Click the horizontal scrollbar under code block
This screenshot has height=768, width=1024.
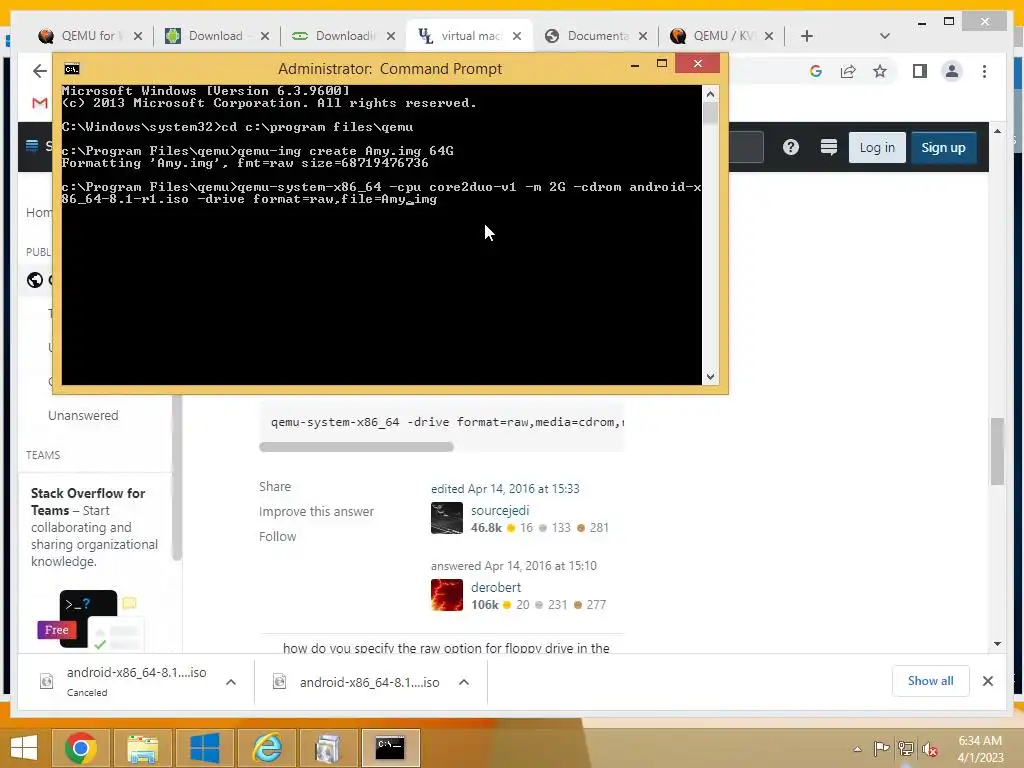click(x=356, y=447)
